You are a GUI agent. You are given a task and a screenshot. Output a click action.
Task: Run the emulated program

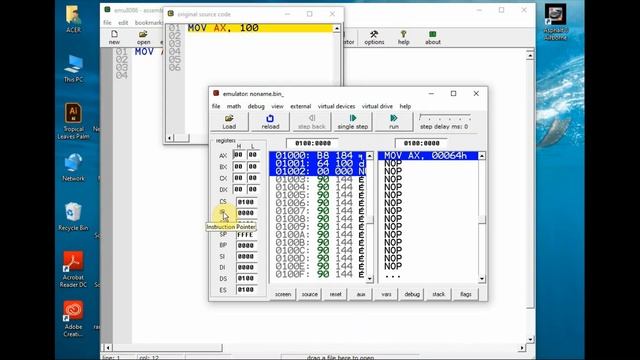(x=393, y=122)
